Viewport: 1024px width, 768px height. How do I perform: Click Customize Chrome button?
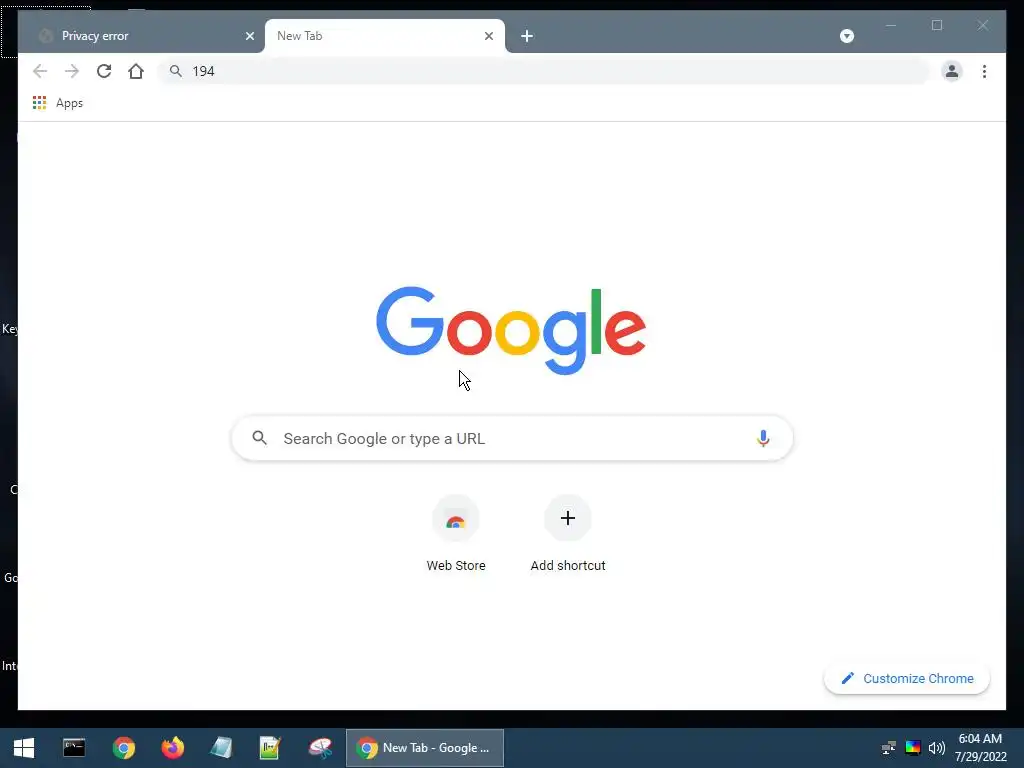[x=907, y=679]
